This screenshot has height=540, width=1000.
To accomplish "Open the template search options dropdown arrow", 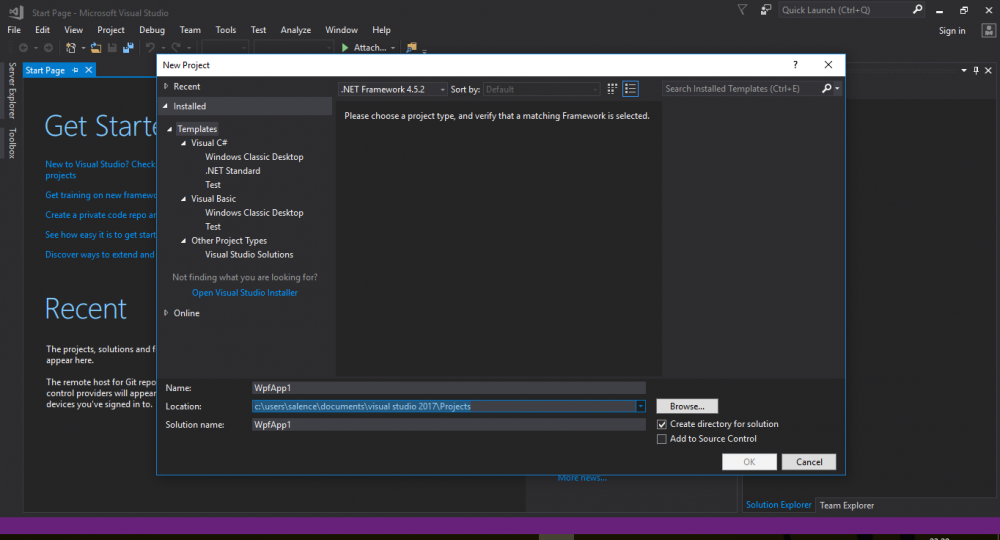I will pyautogui.click(x=837, y=89).
